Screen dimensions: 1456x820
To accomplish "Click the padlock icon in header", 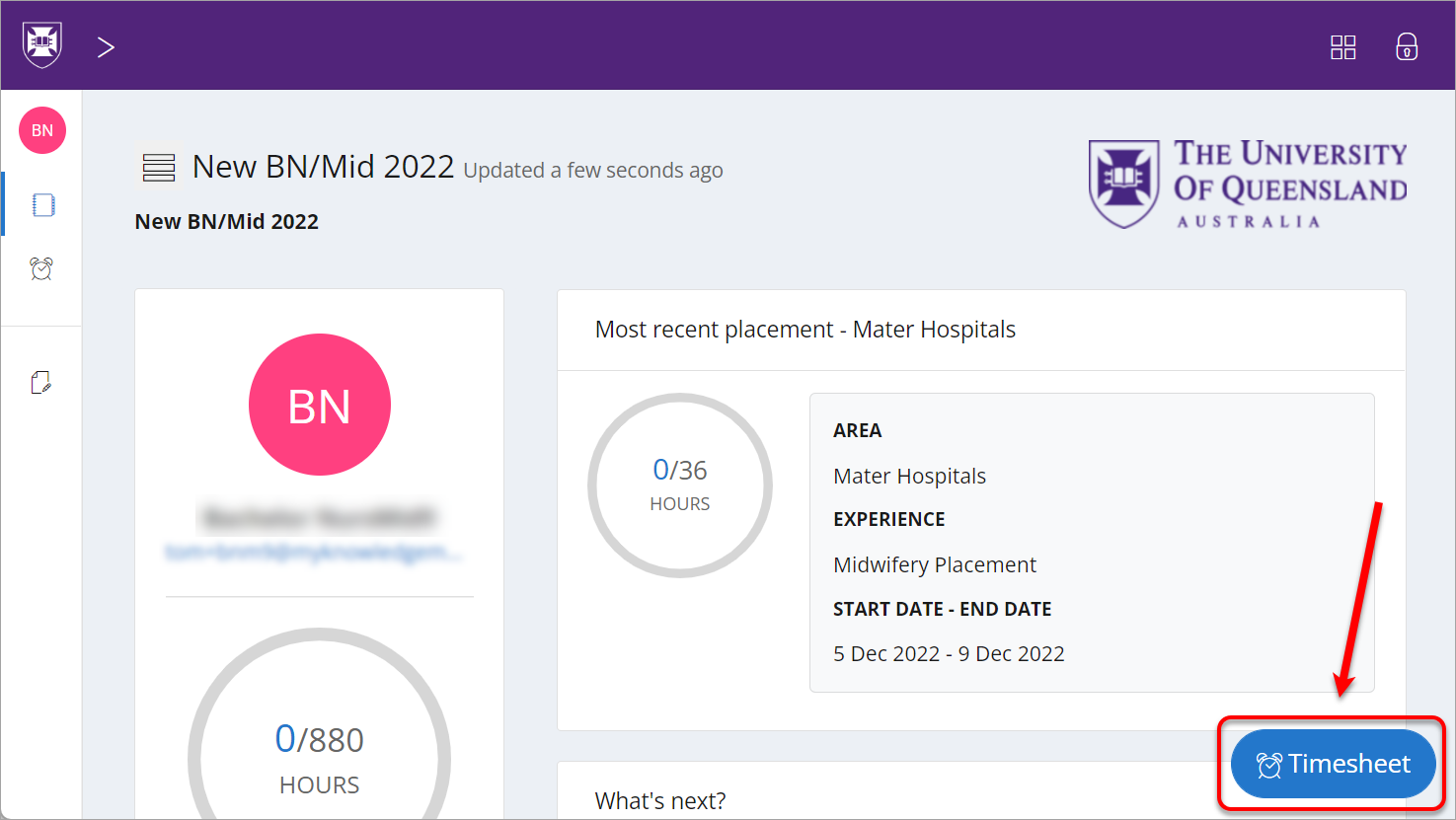I will 1407,46.
